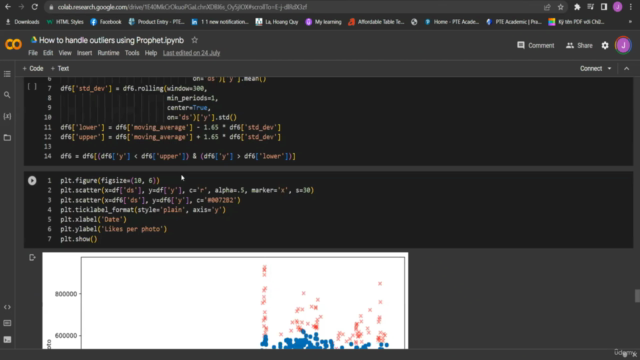The image size is (640, 360).
Task: Click the plt.show() line in the code cell
Action: point(79,239)
